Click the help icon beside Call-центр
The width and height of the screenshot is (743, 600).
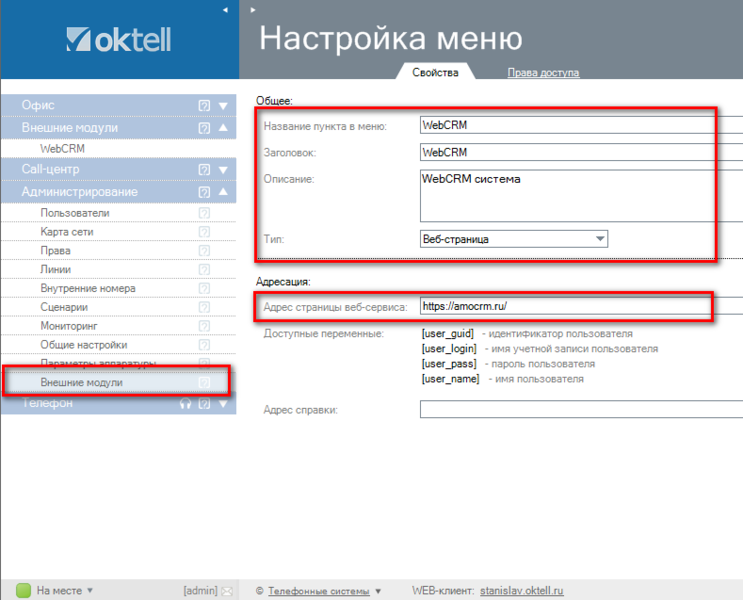click(204, 170)
